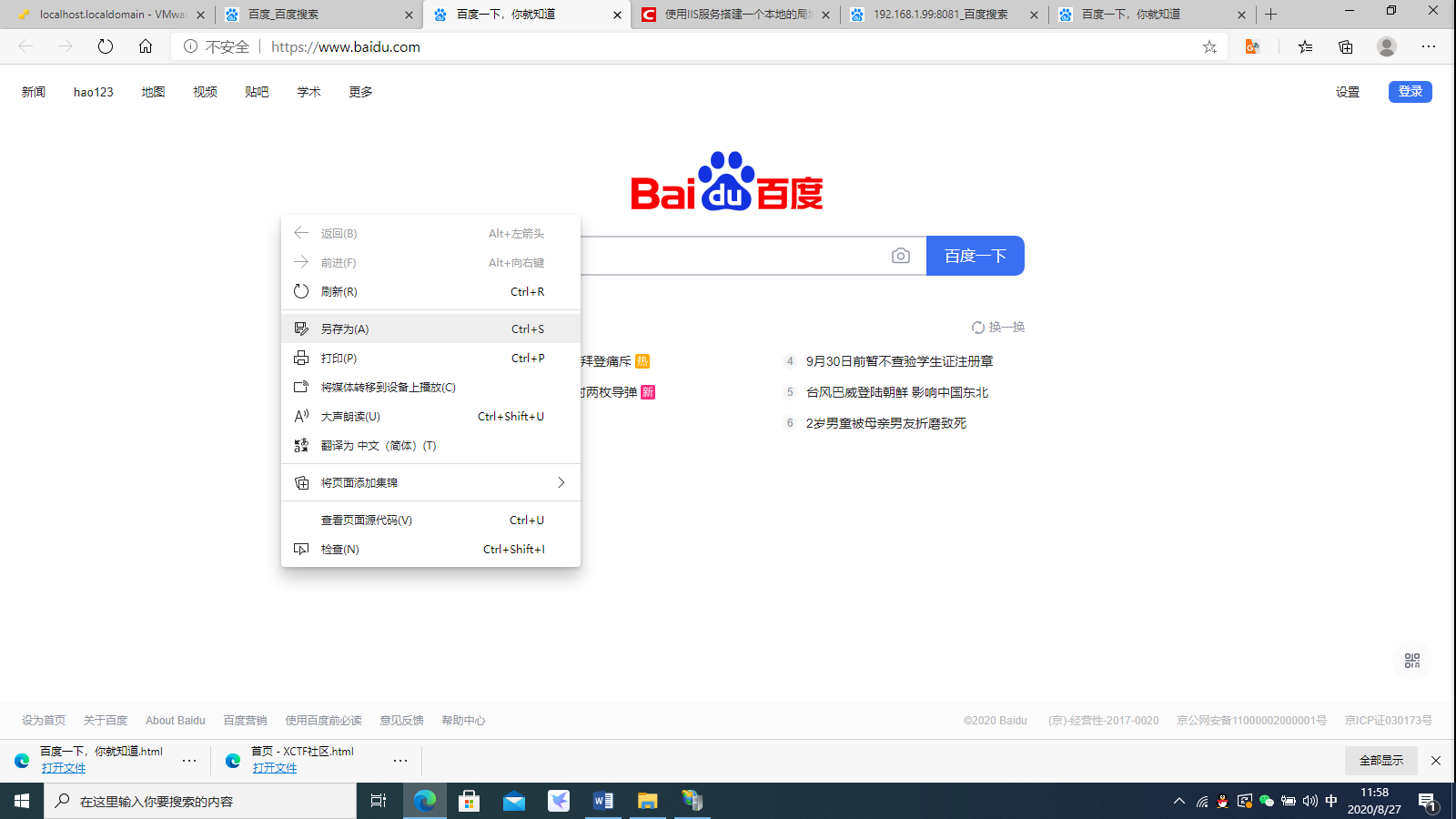Screen dimensions: 1456x819
Task: Go to browser home page icon
Action: point(146,46)
